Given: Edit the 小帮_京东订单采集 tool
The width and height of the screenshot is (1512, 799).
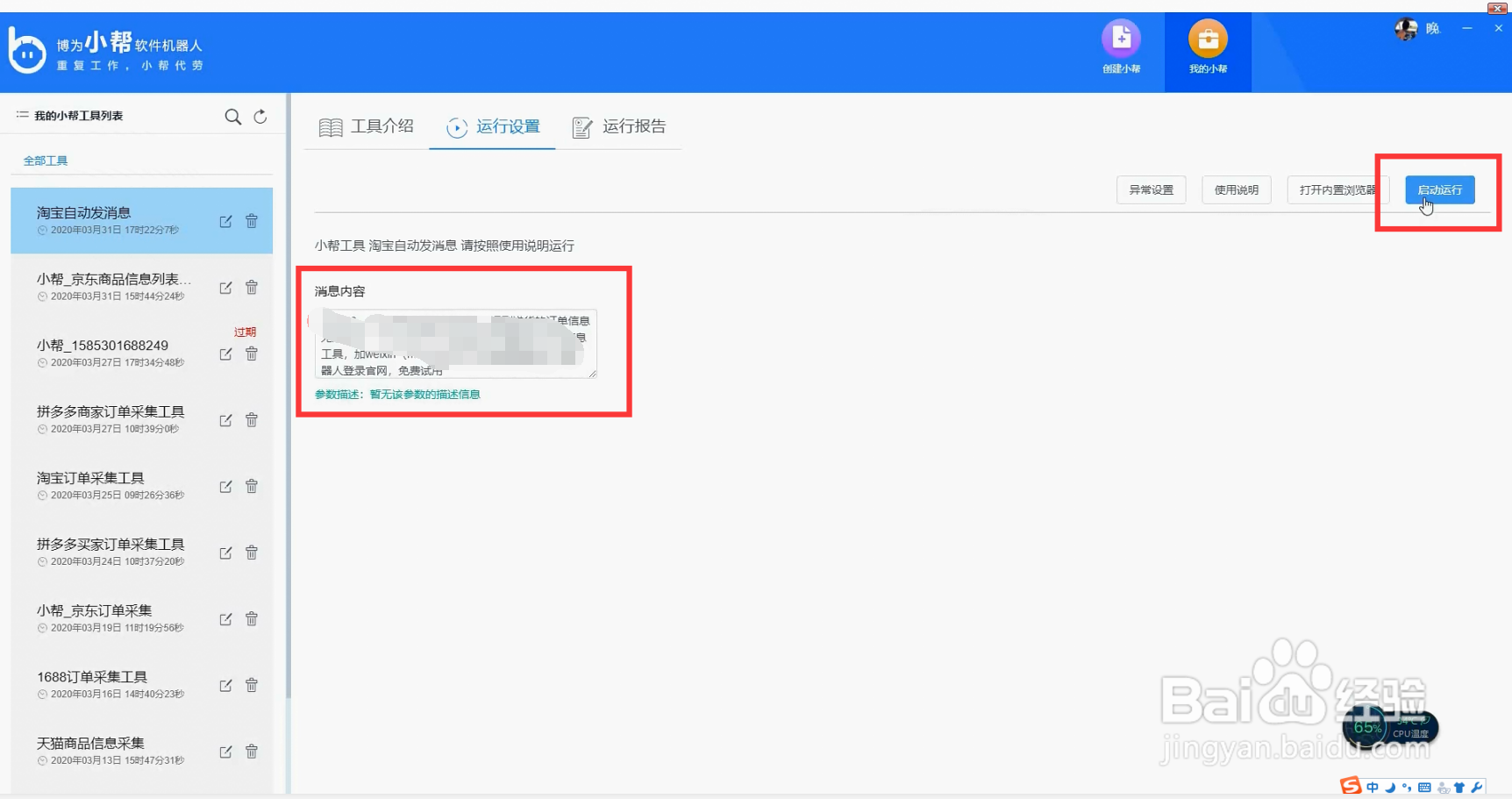Looking at the screenshot, I should pyautogui.click(x=225, y=619).
